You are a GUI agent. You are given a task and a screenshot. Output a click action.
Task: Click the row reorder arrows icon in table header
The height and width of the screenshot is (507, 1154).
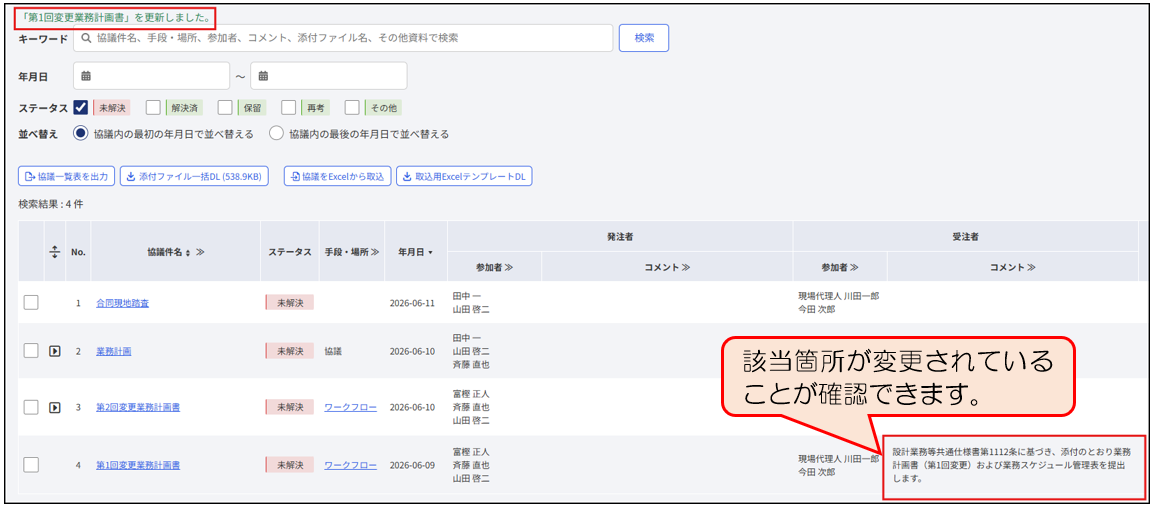[x=54, y=252]
